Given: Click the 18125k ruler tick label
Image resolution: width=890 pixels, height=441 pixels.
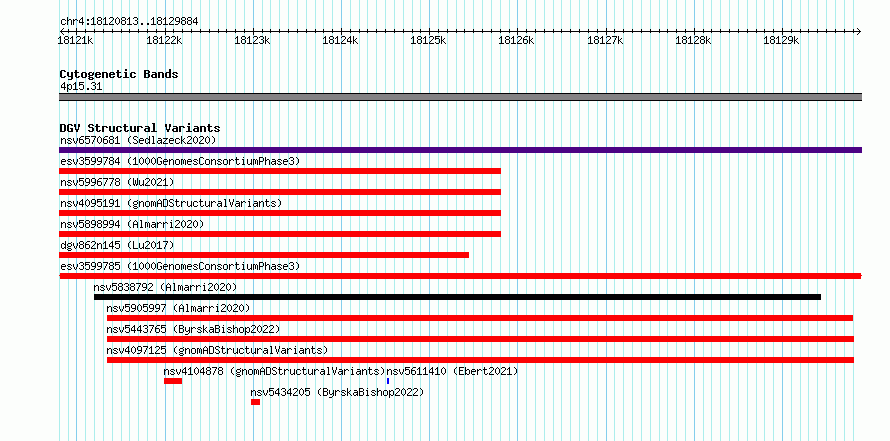Looking at the screenshot, I should [428, 41].
